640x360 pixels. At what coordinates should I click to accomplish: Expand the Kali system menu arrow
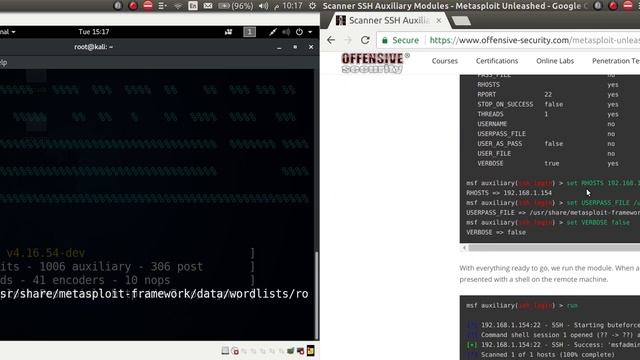[x=310, y=32]
